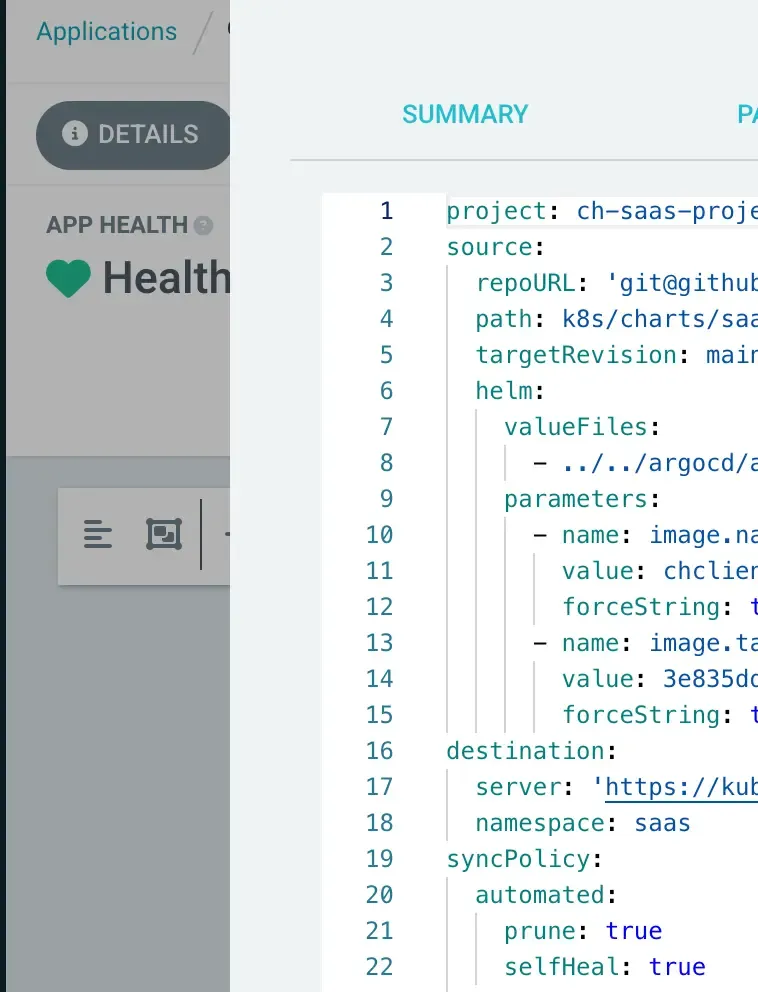Click the 'true' value after selfHeal

click(x=677, y=967)
